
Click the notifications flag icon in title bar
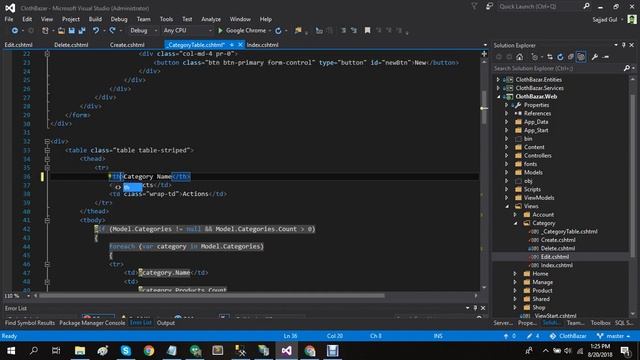(474, 7)
